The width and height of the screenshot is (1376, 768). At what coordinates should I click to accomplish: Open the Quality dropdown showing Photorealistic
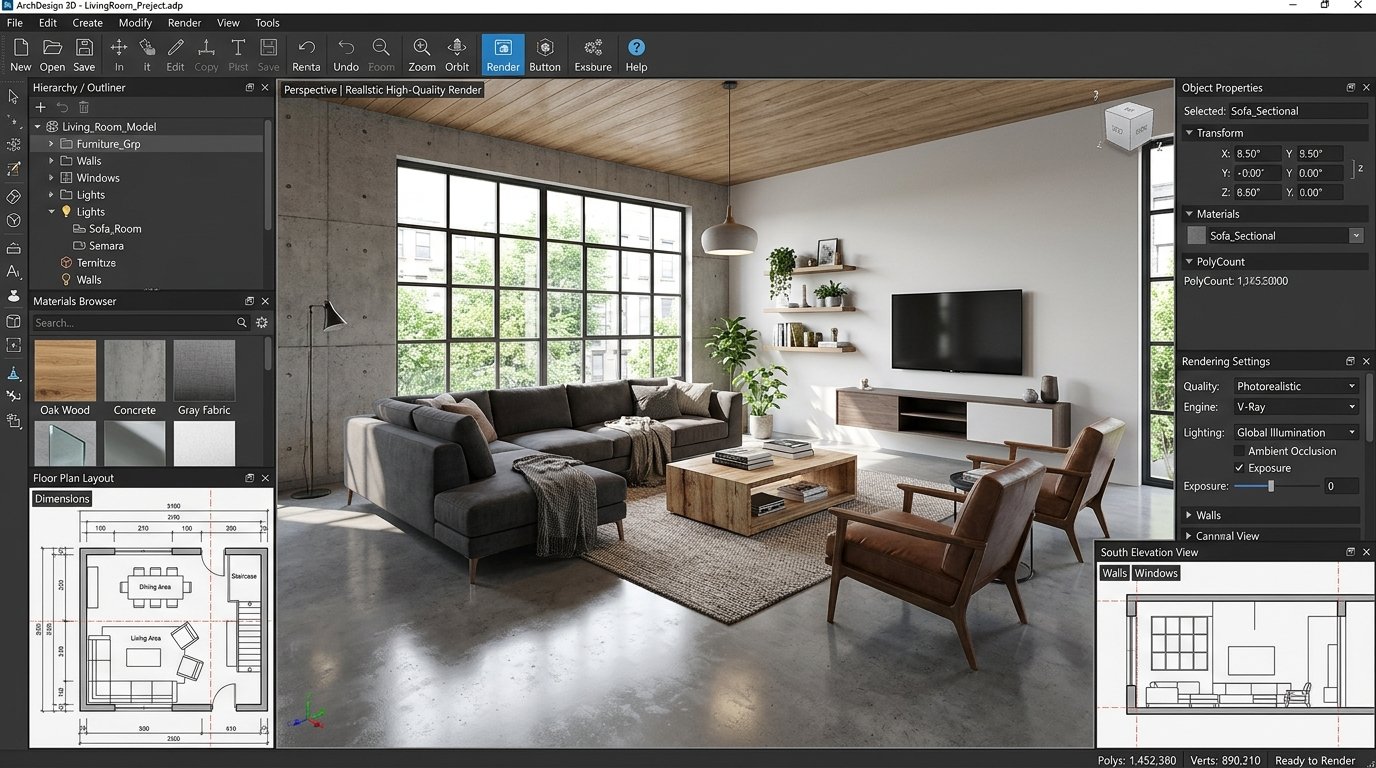1295,386
